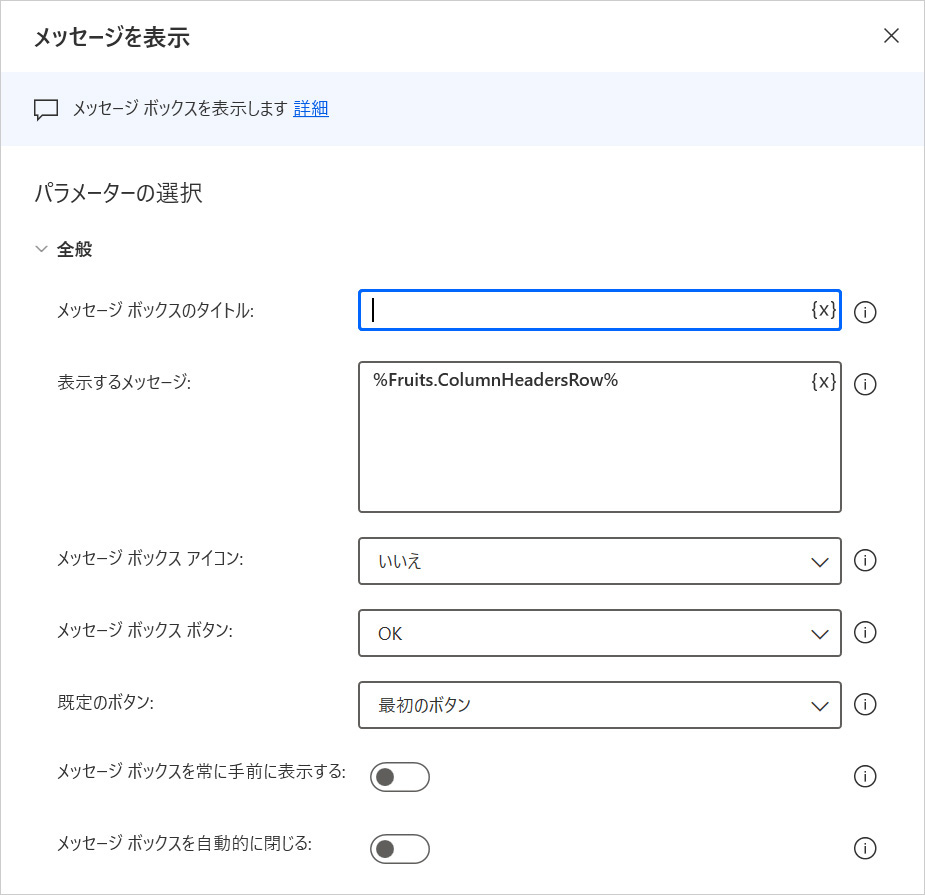Image resolution: width=925 pixels, height=895 pixels.
Task: Open メッセージ ボックス ボタン dropdown showing OK
Action: tap(599, 633)
